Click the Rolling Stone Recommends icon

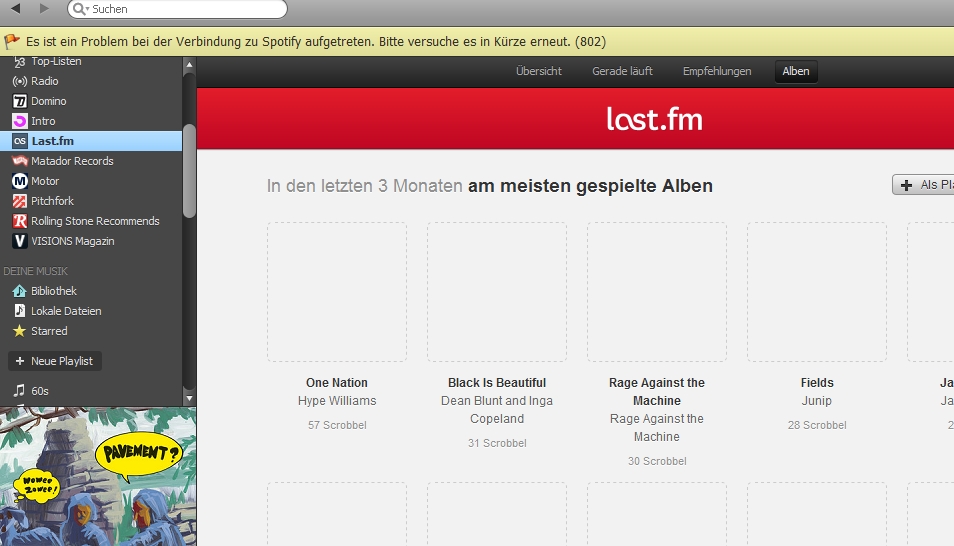pyautogui.click(x=19, y=222)
